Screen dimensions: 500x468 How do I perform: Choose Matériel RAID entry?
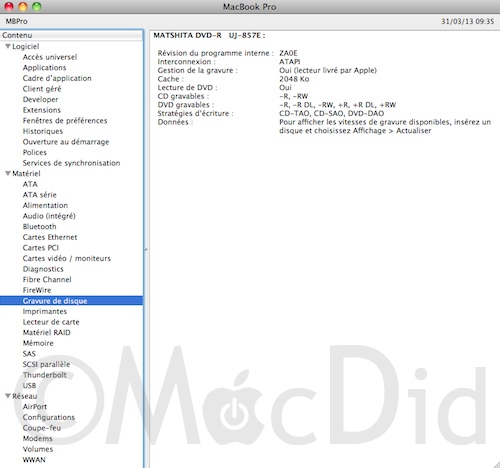[x=47, y=333]
